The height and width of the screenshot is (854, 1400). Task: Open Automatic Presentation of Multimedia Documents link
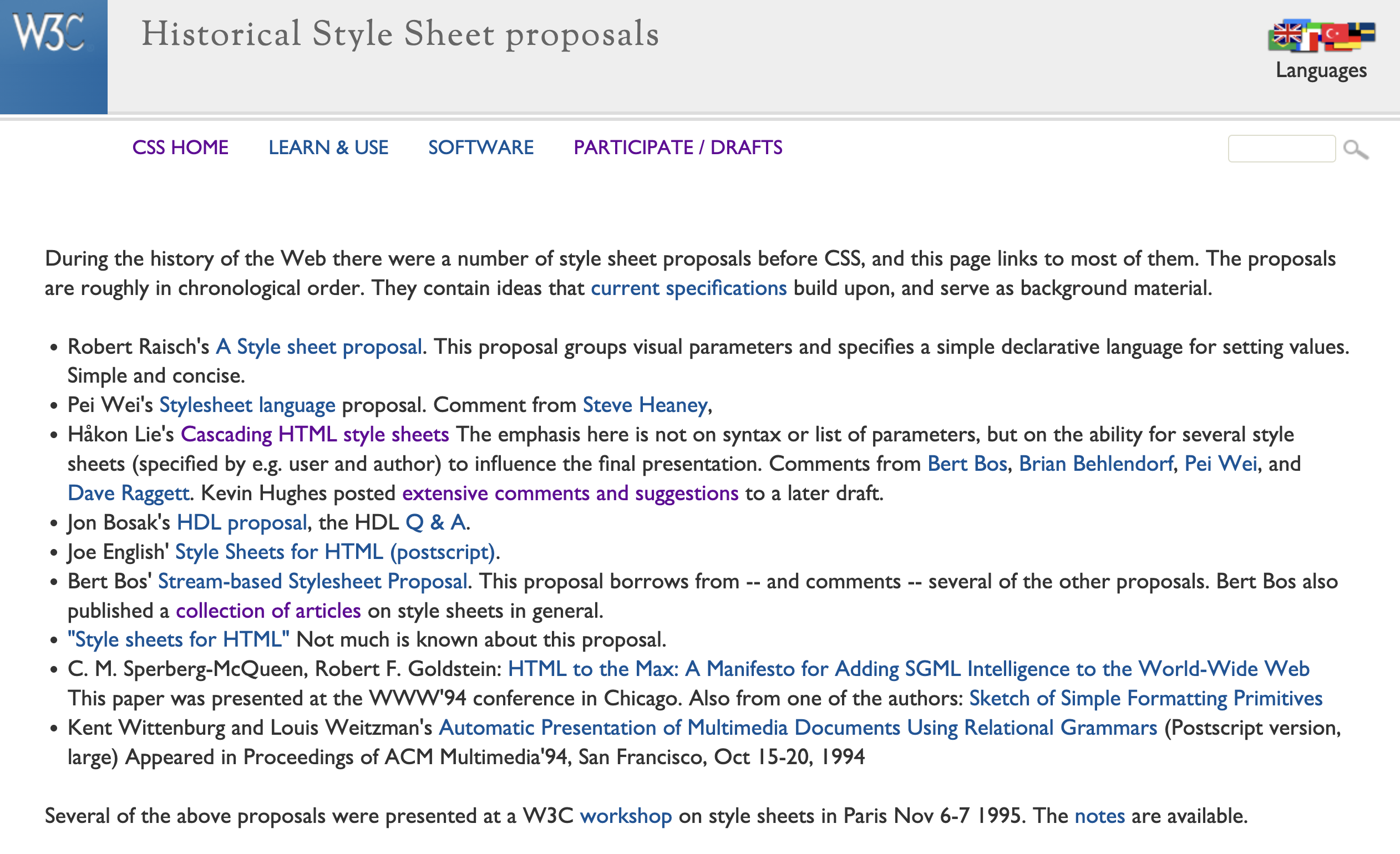[798, 729]
